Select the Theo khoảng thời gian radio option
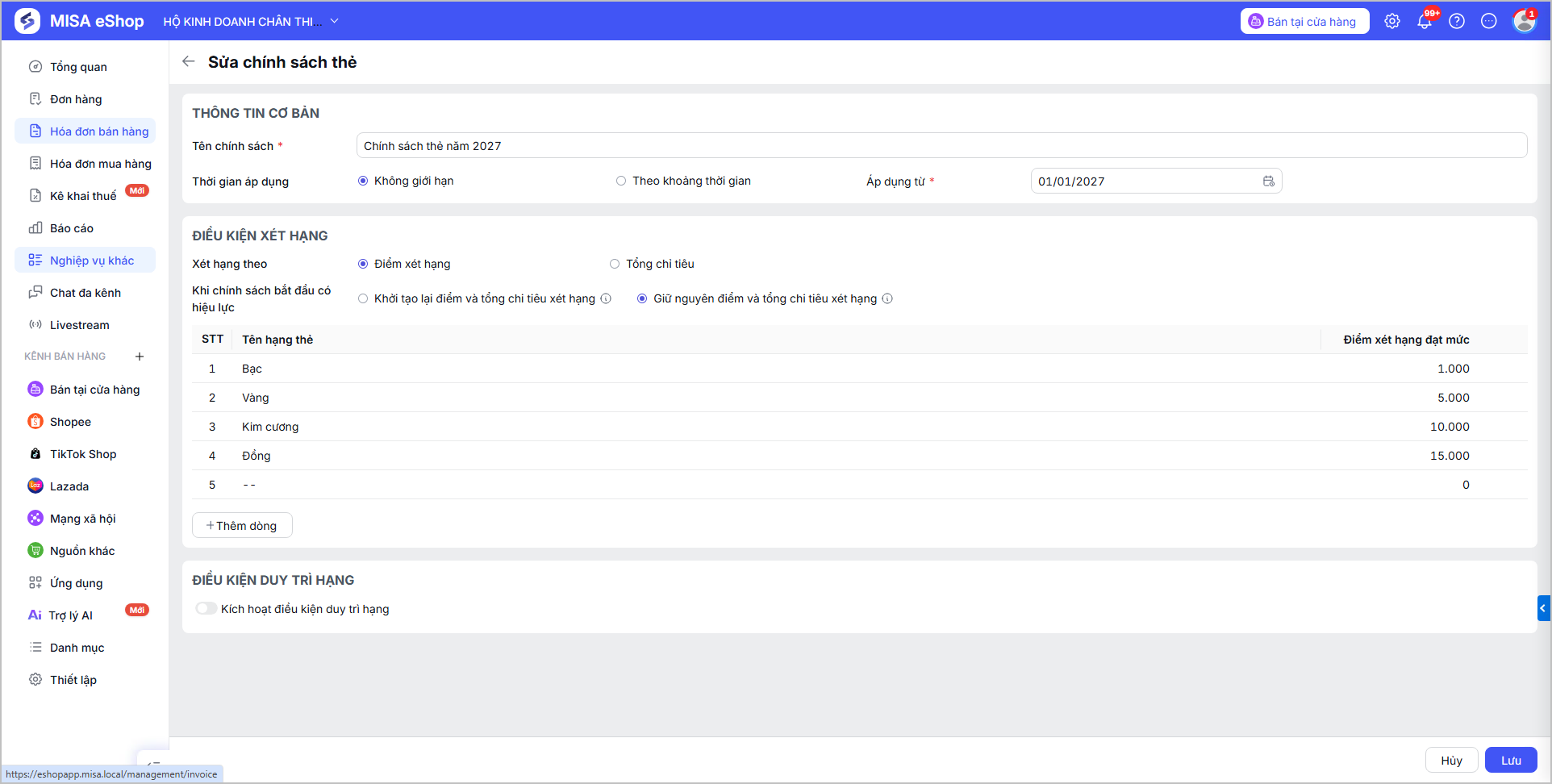This screenshot has height=784, width=1552. [x=621, y=181]
